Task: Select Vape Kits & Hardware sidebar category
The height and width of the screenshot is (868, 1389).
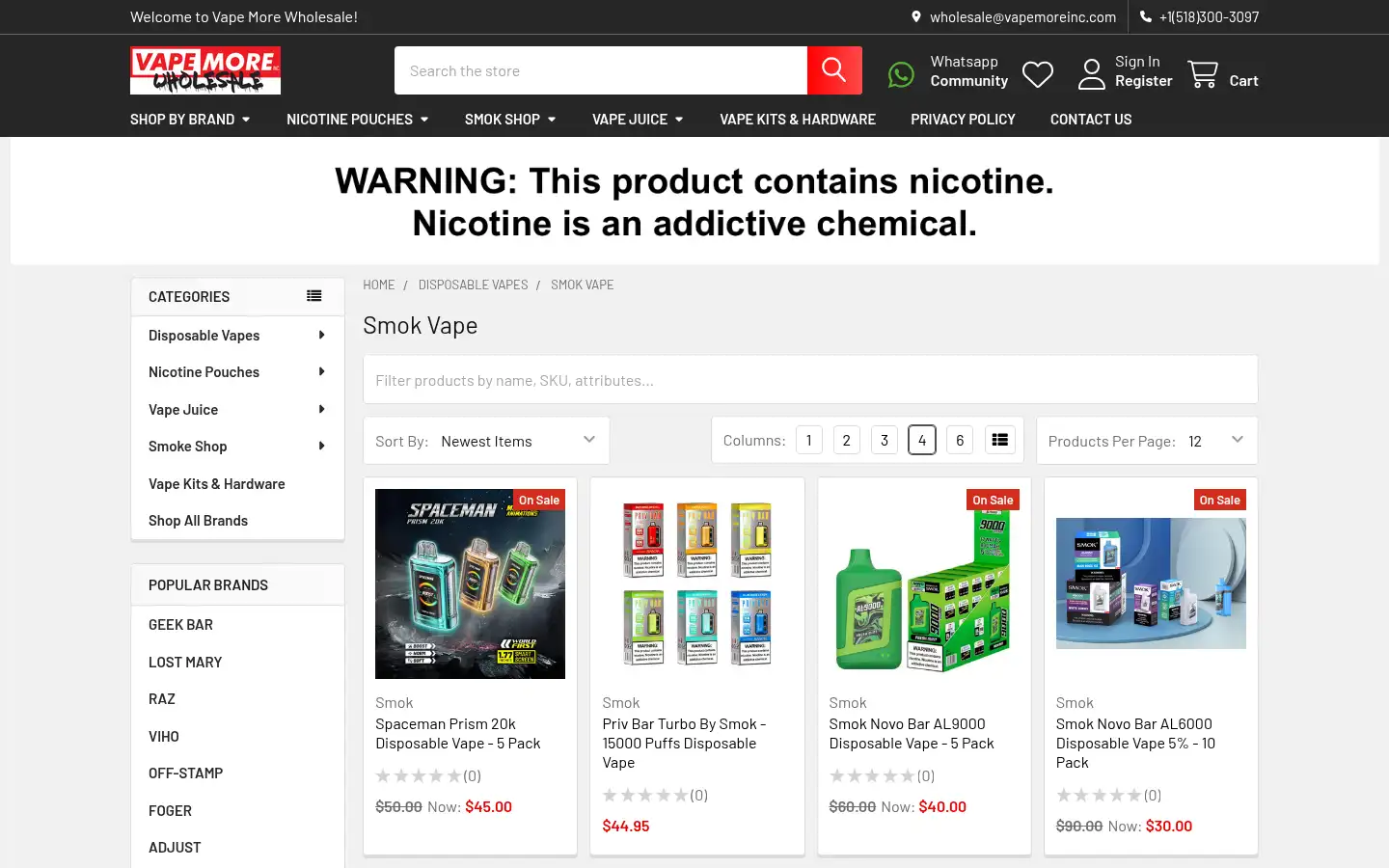Action: (x=217, y=483)
